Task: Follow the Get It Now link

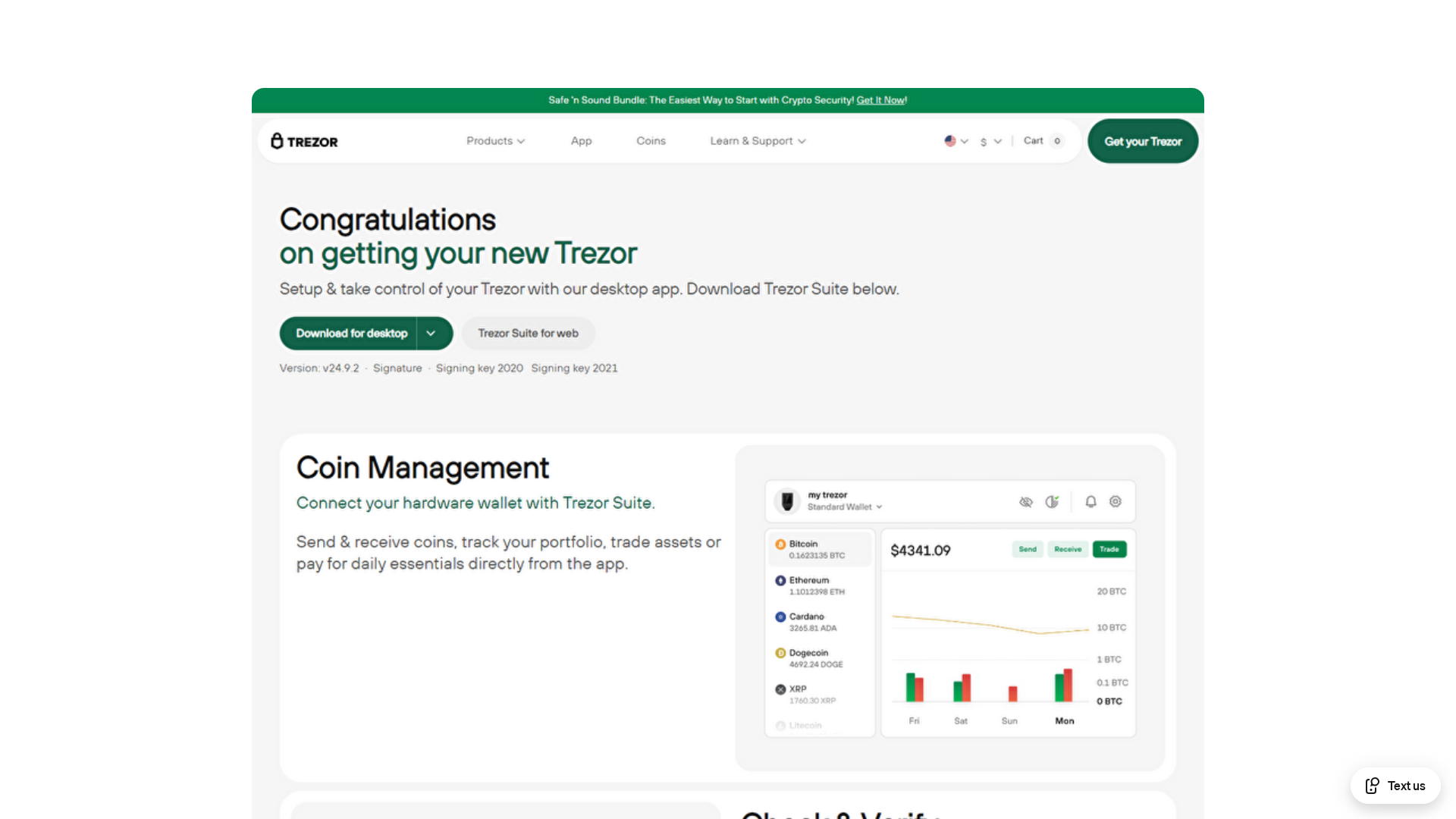Action: point(880,100)
